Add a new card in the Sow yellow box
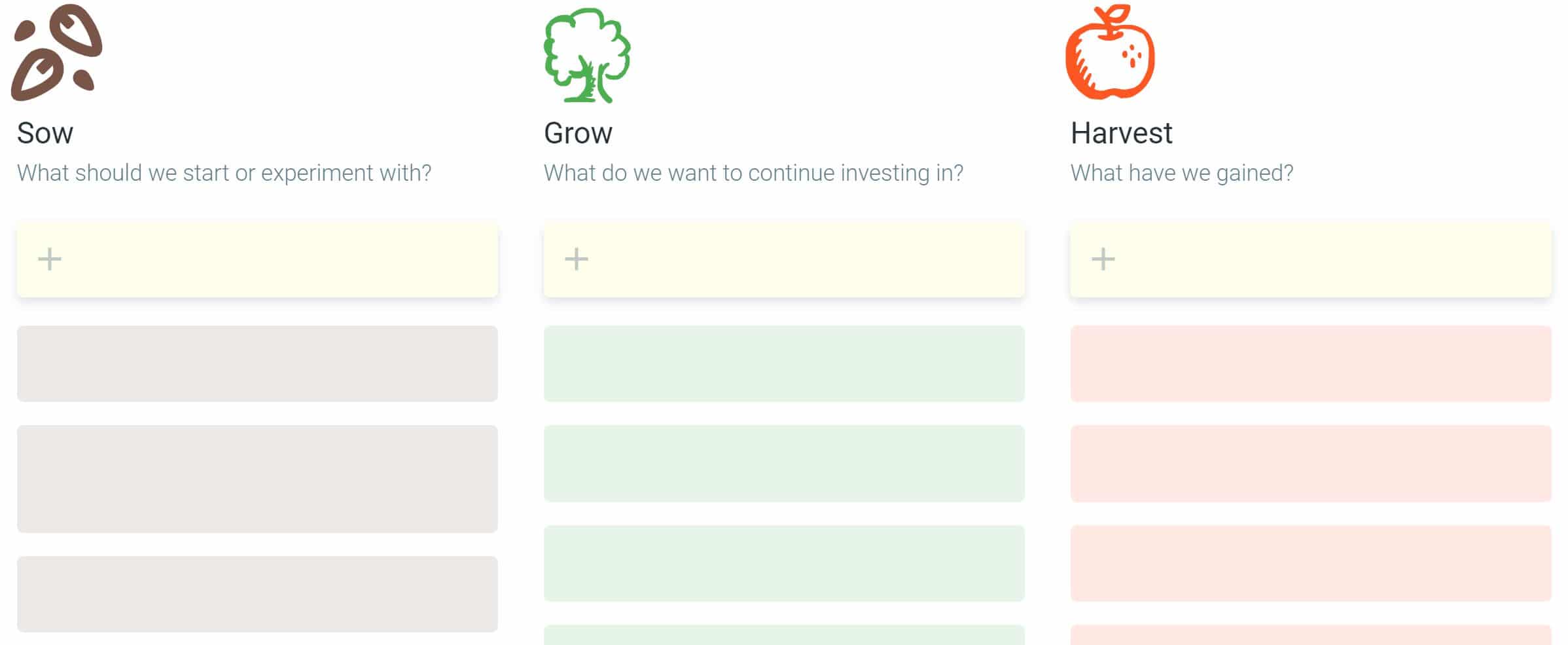This screenshot has width=1568, height=645. pyautogui.click(x=257, y=260)
